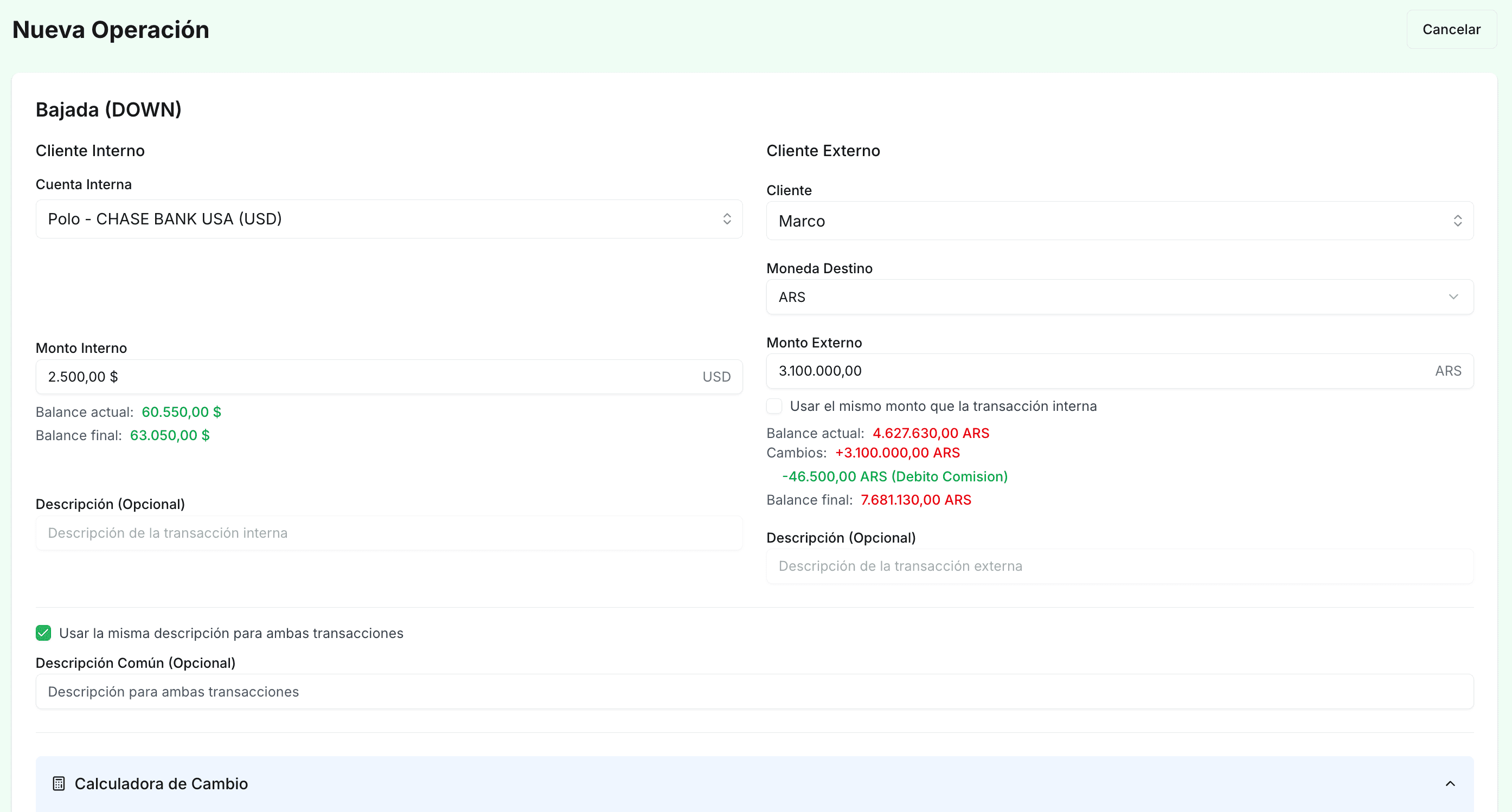The image size is (1512, 812).
Task: Focus the internal transaction description field
Action: tap(388, 533)
